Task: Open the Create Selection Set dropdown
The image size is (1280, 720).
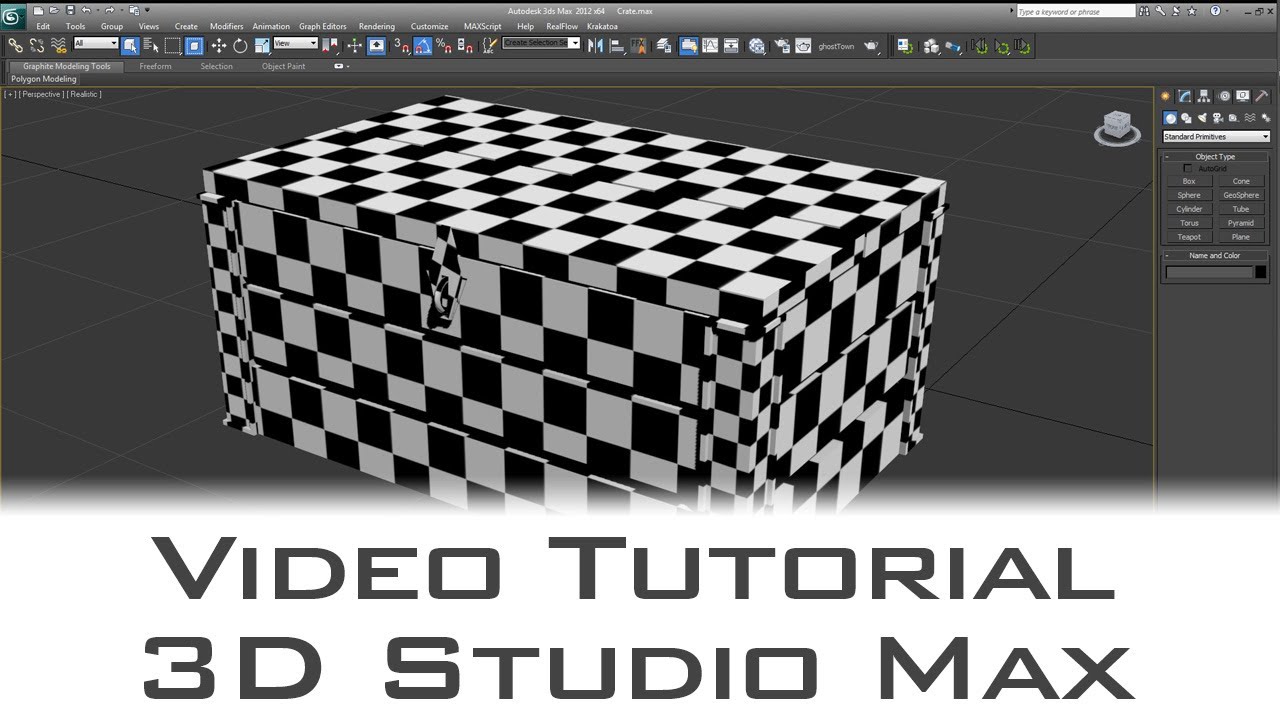Action: pos(541,44)
